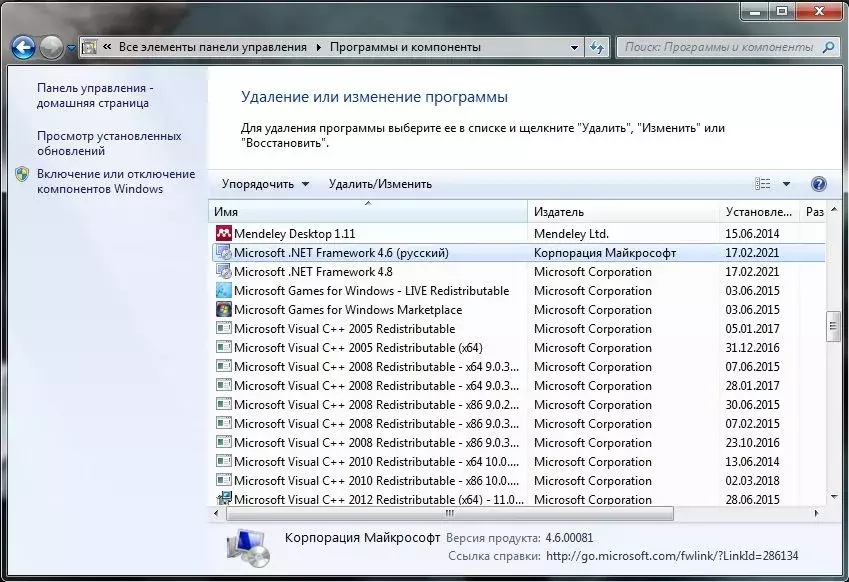Click install date '02.03.2018'
This screenshot has width=849, height=582.
752,480
